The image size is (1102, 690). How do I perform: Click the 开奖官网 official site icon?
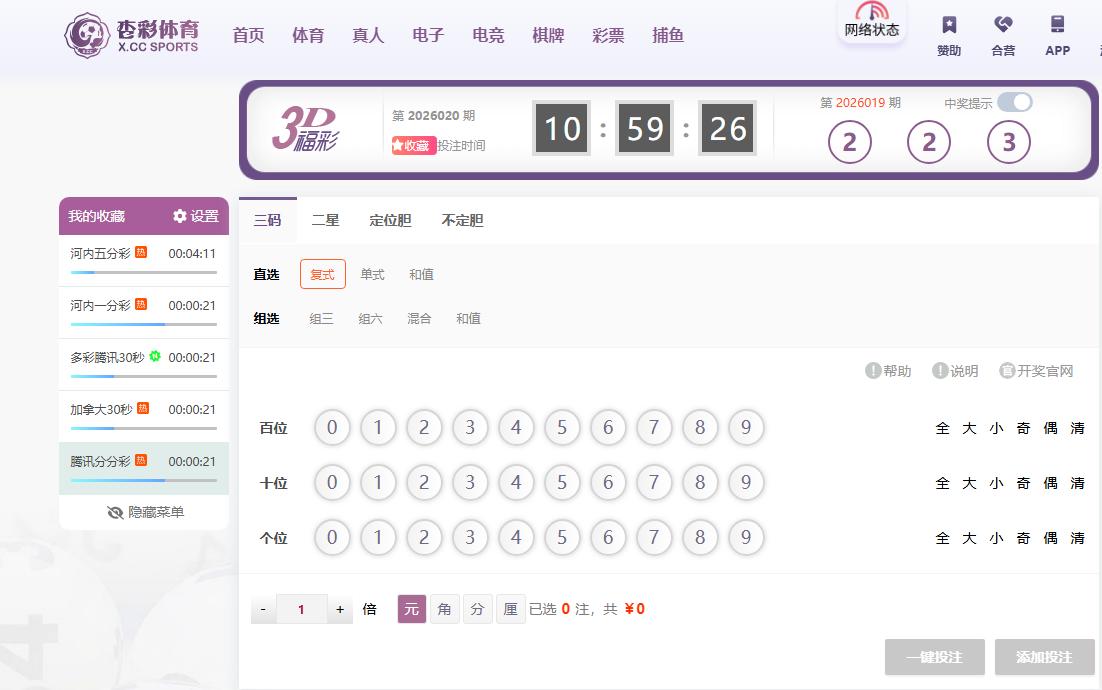[1007, 370]
